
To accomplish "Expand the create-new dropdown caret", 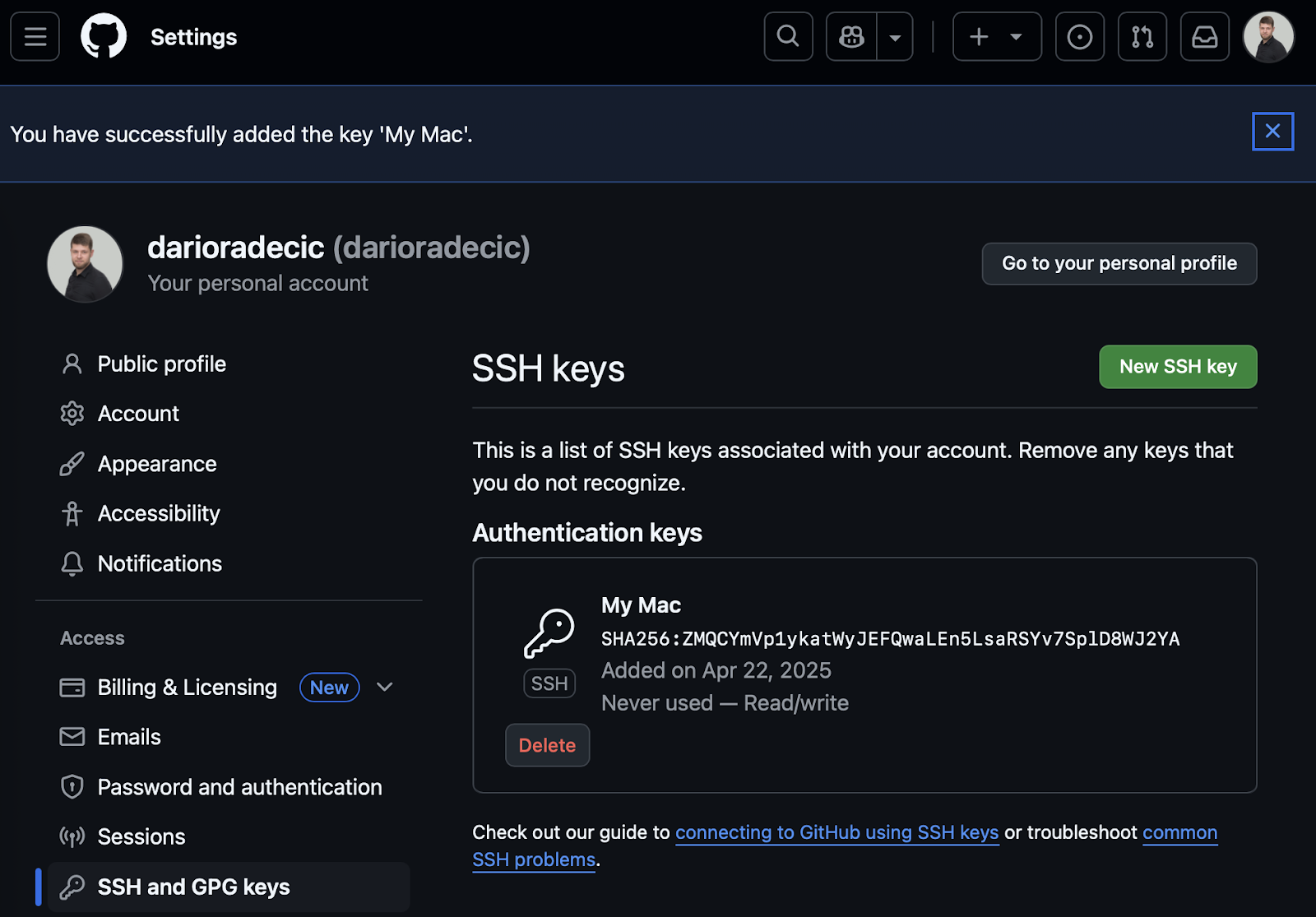I will pyautogui.click(x=1017, y=37).
